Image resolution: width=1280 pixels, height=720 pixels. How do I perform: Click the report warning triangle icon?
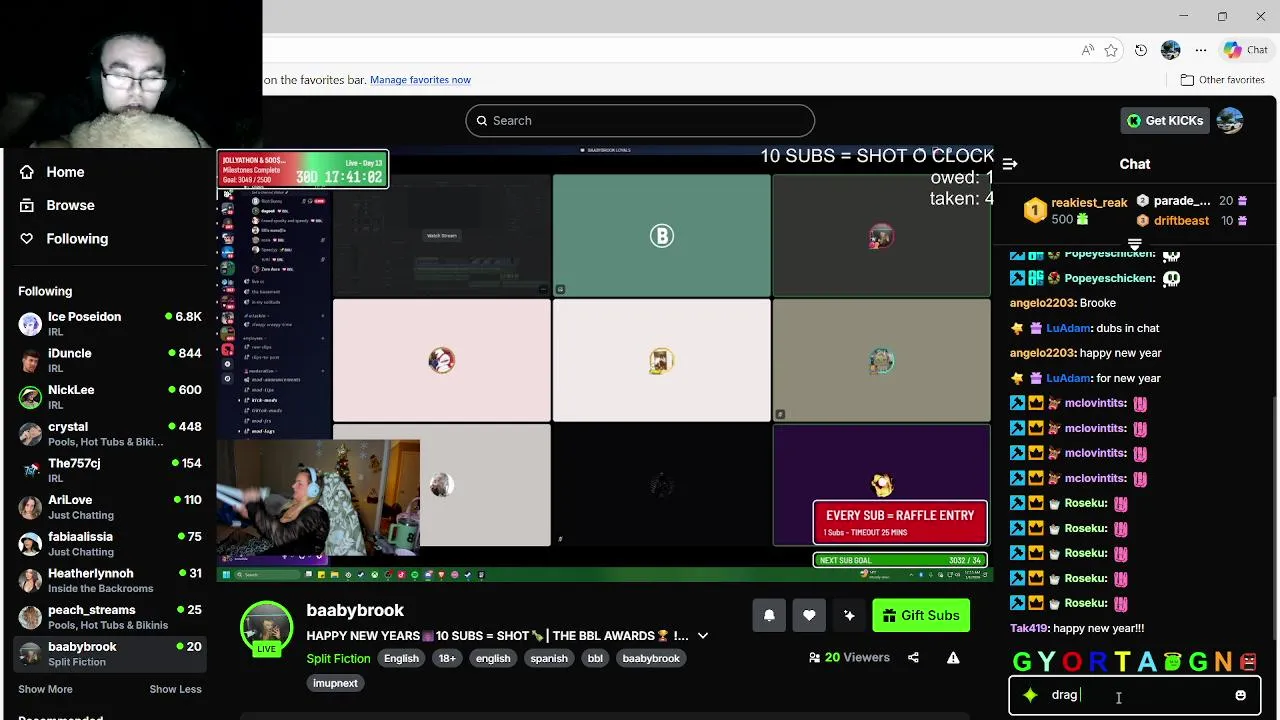[x=953, y=657]
